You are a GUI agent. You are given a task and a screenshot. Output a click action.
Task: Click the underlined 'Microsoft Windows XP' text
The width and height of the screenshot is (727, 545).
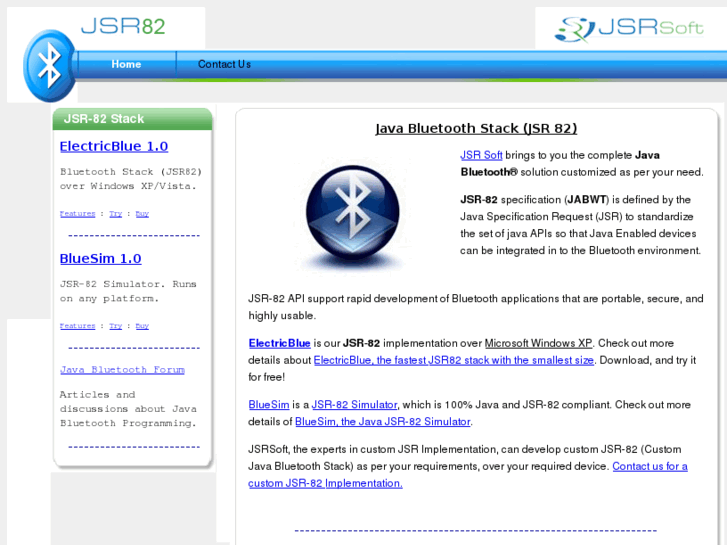click(538, 343)
